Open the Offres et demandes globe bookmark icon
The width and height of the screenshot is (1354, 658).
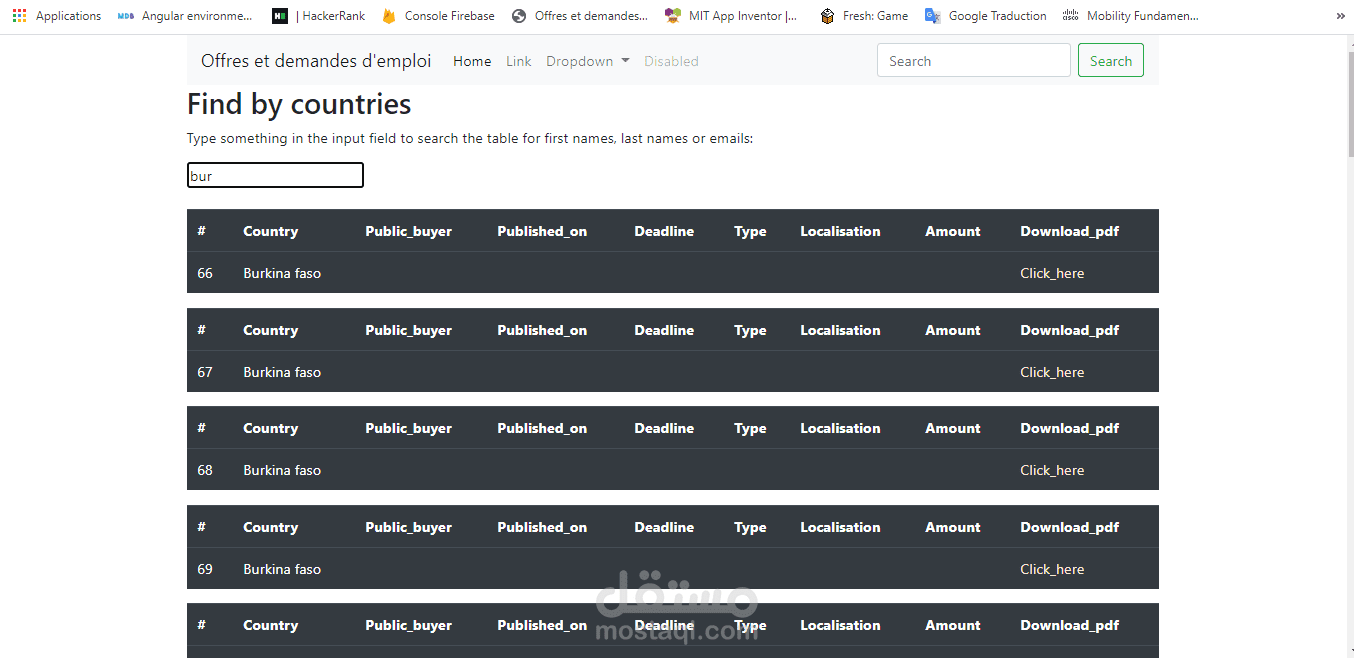[518, 16]
